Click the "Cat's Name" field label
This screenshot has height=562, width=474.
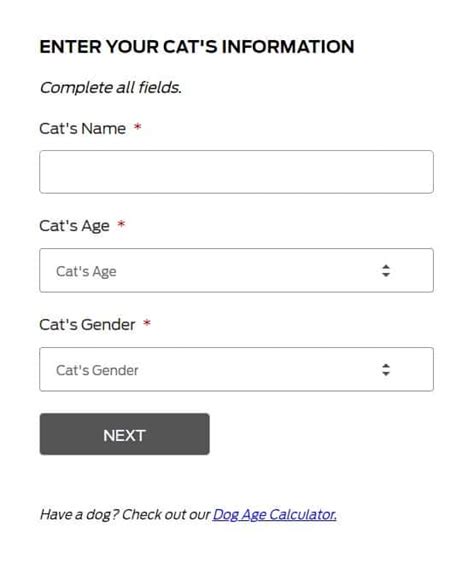click(82, 128)
